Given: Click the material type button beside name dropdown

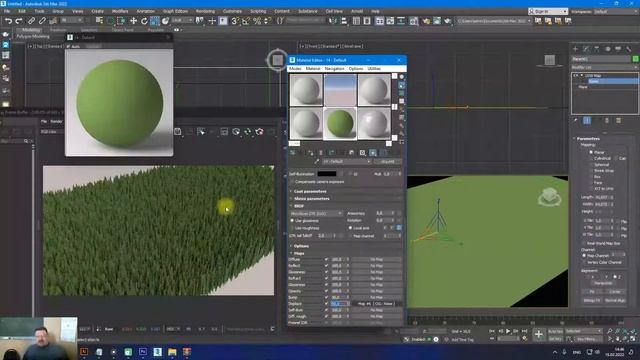Looking at the screenshot, I should [387, 162].
